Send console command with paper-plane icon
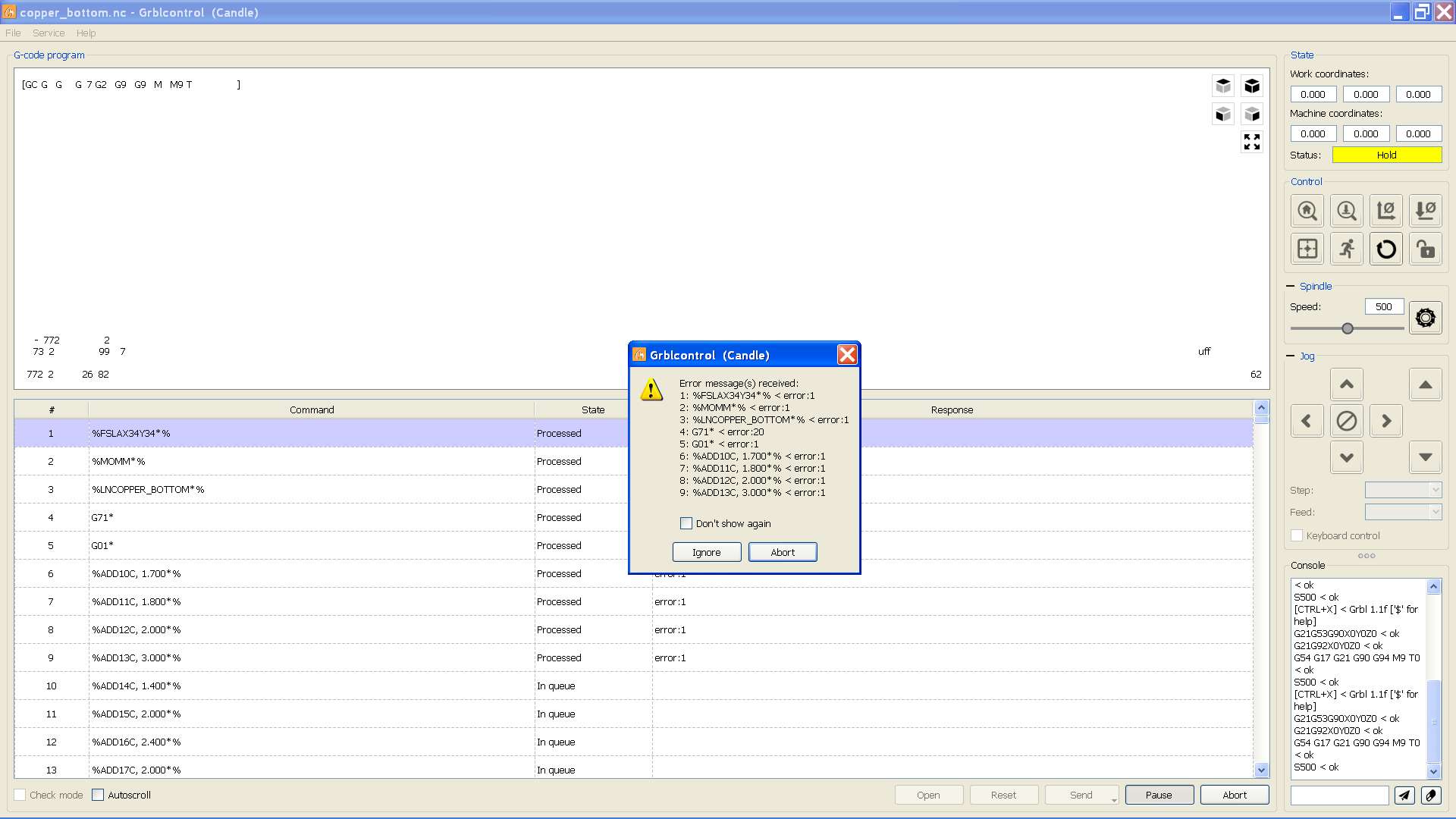The height and width of the screenshot is (819, 1456). pyautogui.click(x=1404, y=795)
